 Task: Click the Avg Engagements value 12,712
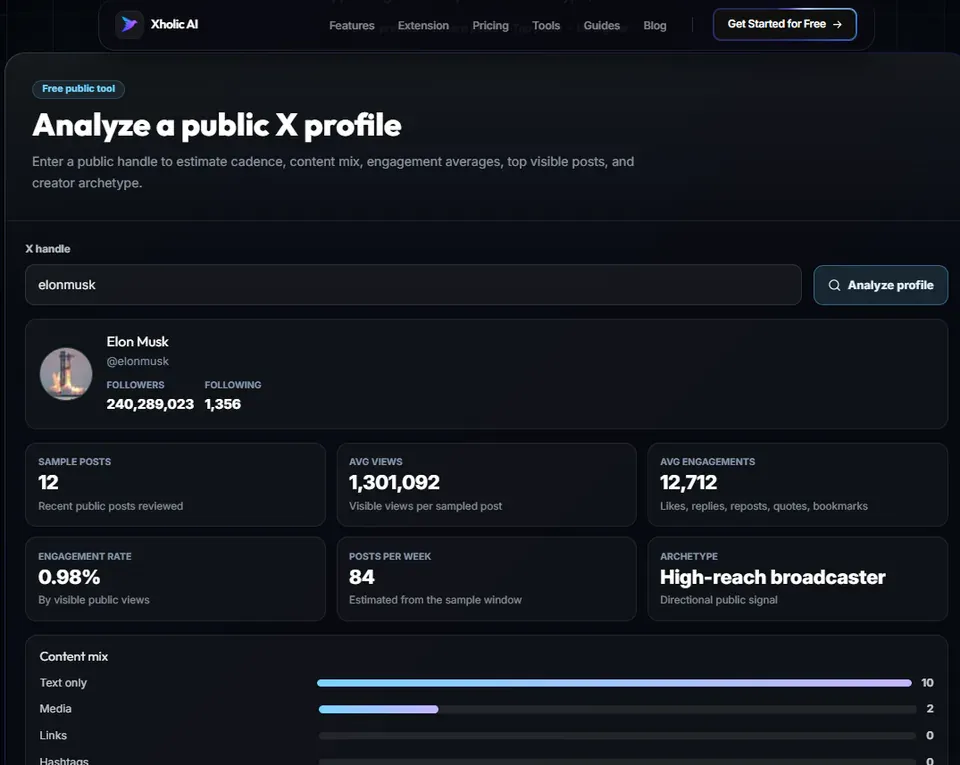[x=688, y=482]
